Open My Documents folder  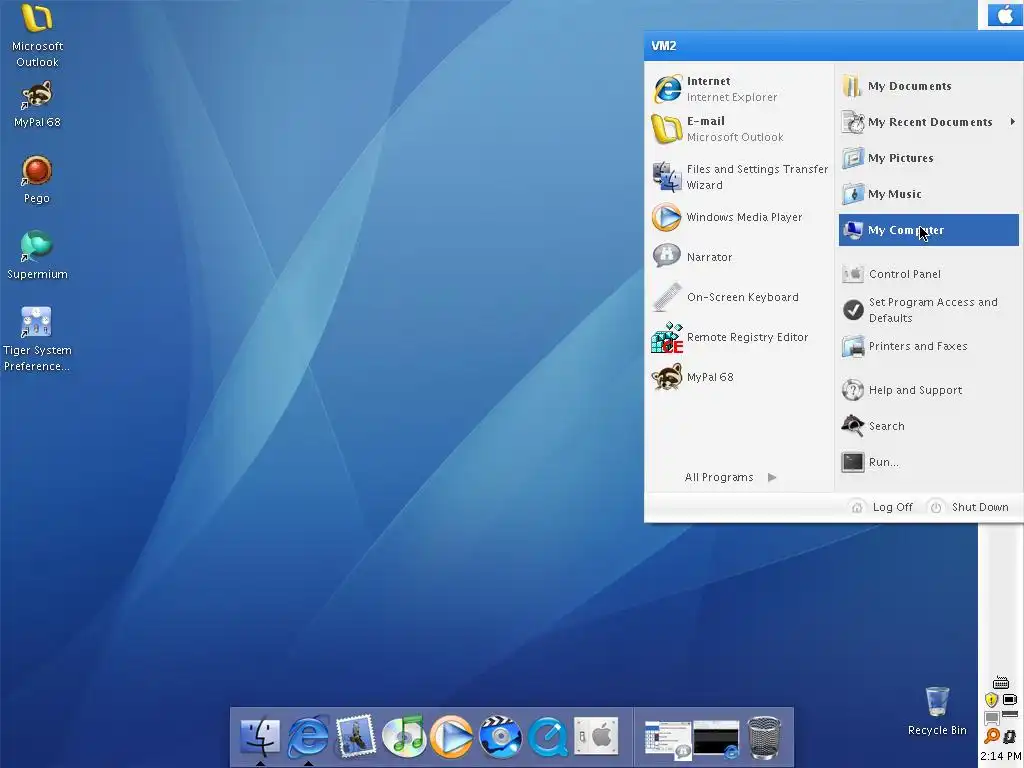pos(929,86)
